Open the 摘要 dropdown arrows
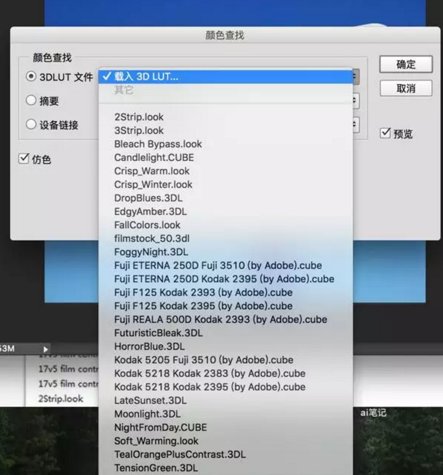Screen dimensions: 443x475 356,100
